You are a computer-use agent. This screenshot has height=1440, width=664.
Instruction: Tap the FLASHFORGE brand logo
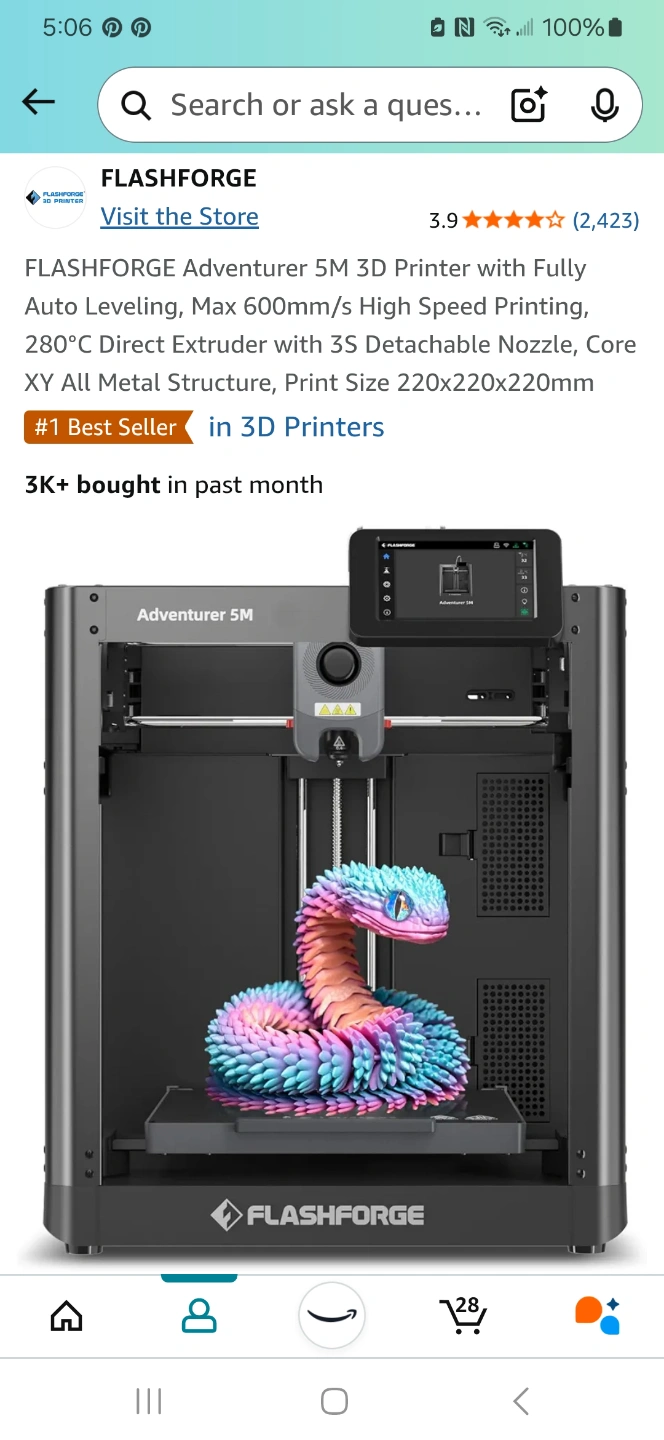tap(55, 197)
